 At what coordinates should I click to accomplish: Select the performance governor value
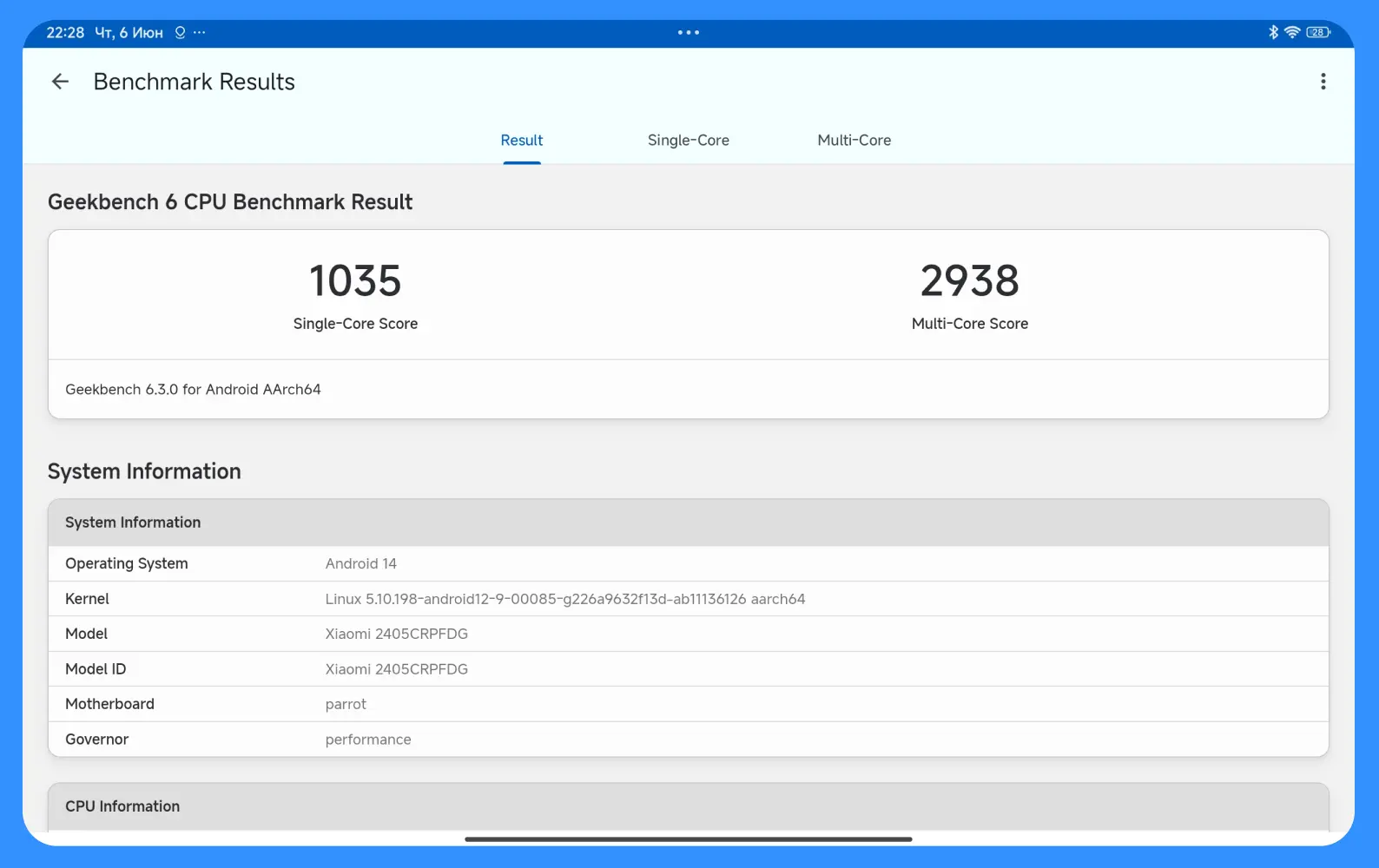coord(368,740)
